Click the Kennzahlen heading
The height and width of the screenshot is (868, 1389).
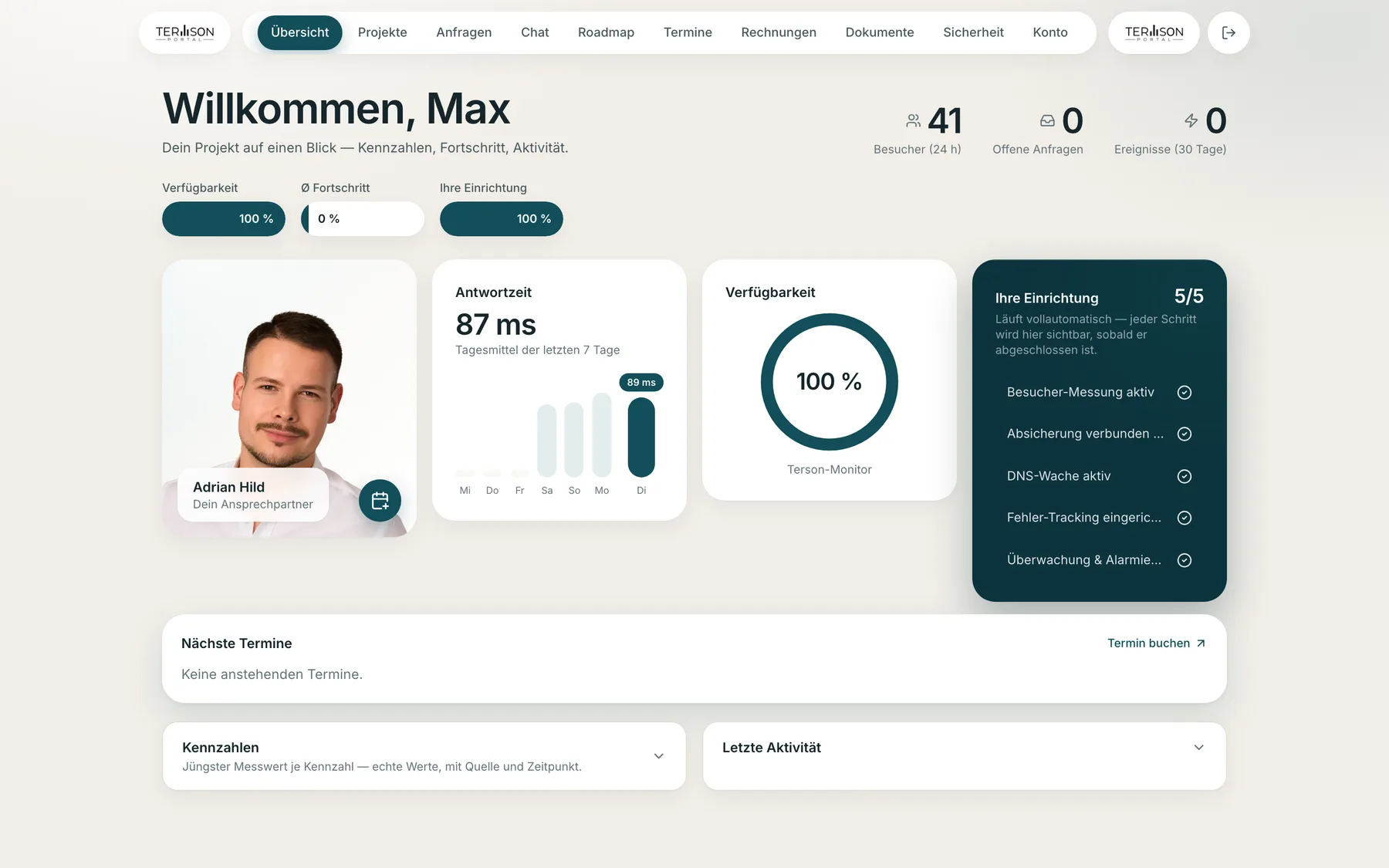coord(221,748)
